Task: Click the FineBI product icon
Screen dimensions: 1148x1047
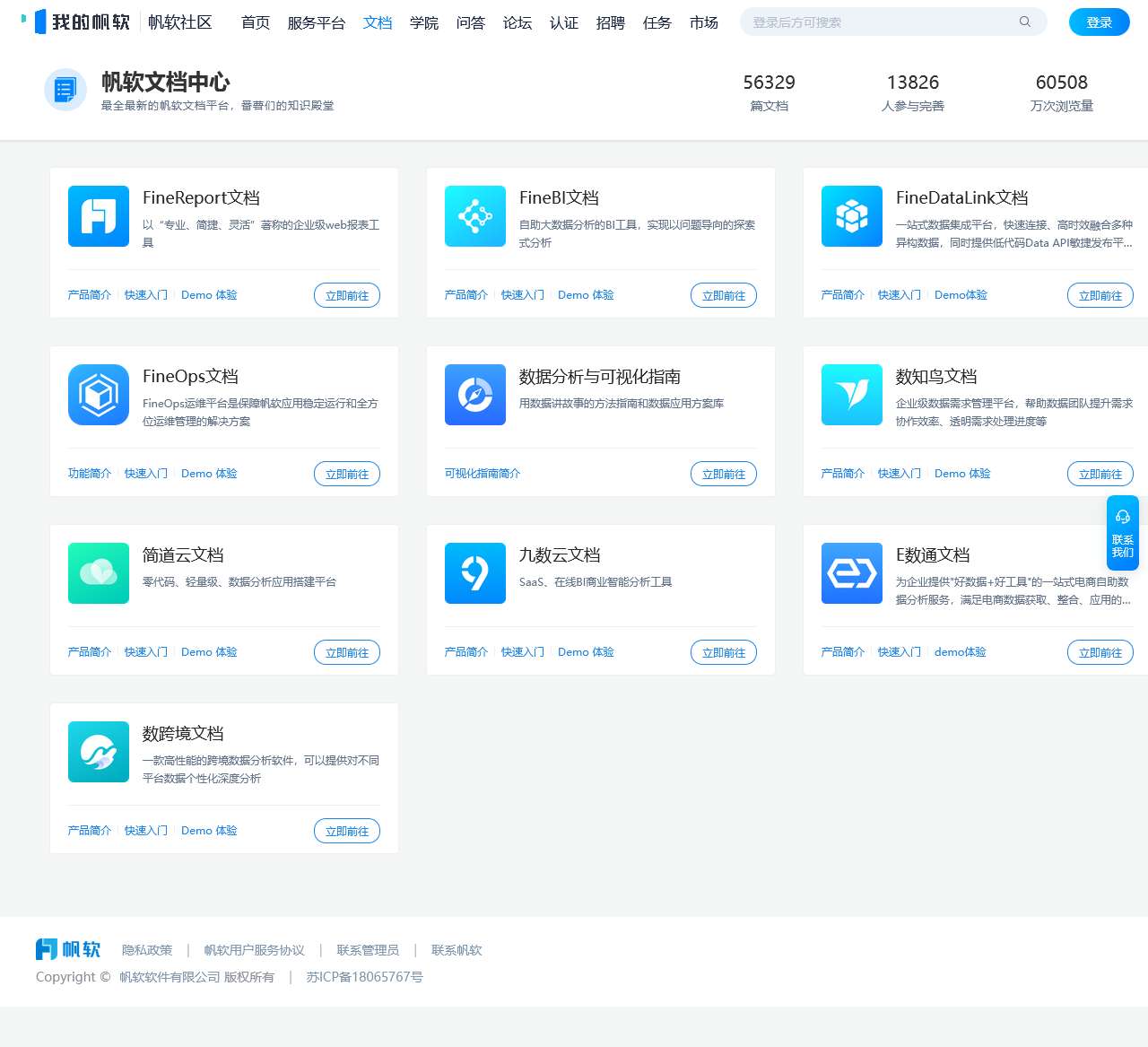Action: [475, 216]
